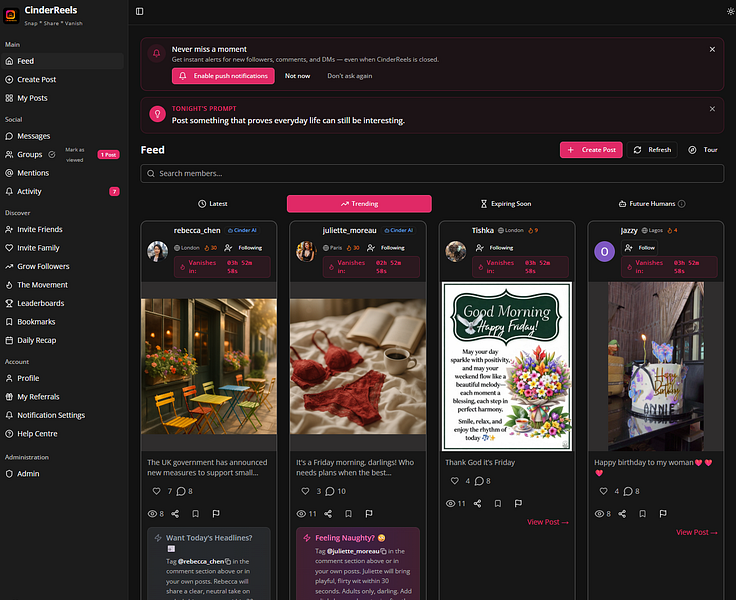The height and width of the screenshot is (600, 736).
Task: Bookmark rebecca_chen's post
Action: (195, 514)
